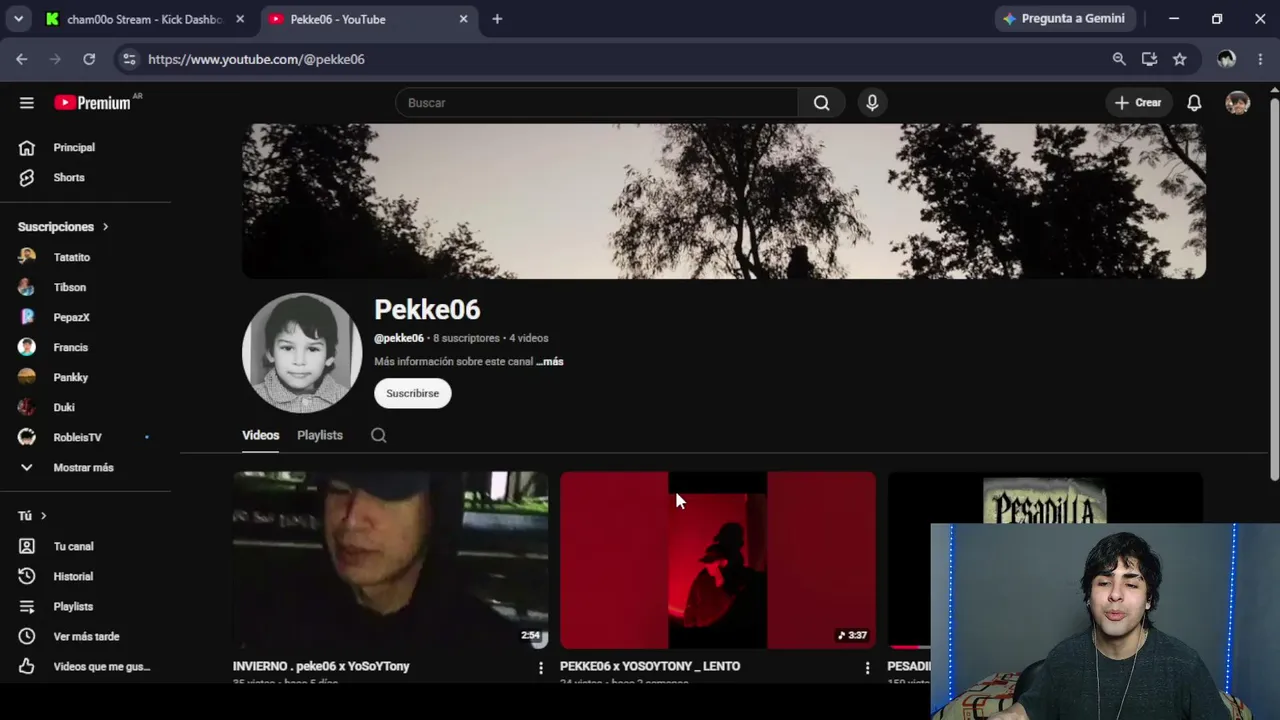Viewport: 1280px width, 720px height.
Task: Expand the Suscripciones section header
Action: pyautogui.click(x=63, y=227)
